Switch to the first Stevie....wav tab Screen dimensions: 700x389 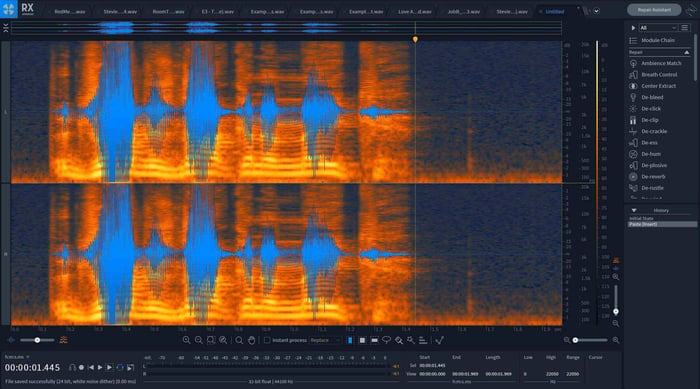(x=120, y=12)
